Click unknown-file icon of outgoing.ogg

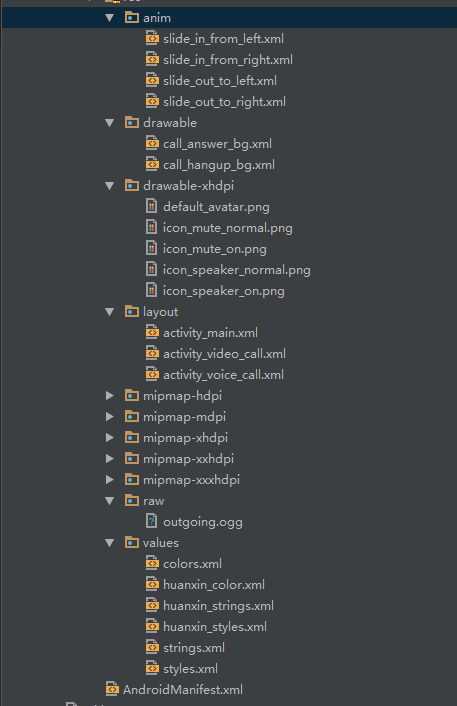coord(152,521)
